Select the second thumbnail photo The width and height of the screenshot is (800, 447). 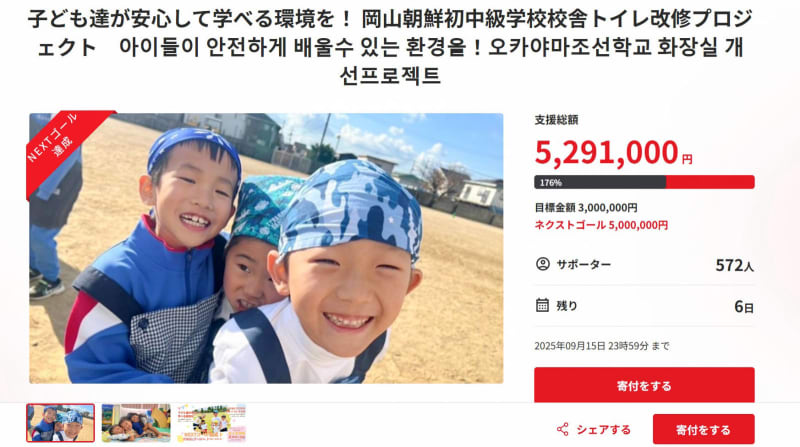(136, 423)
